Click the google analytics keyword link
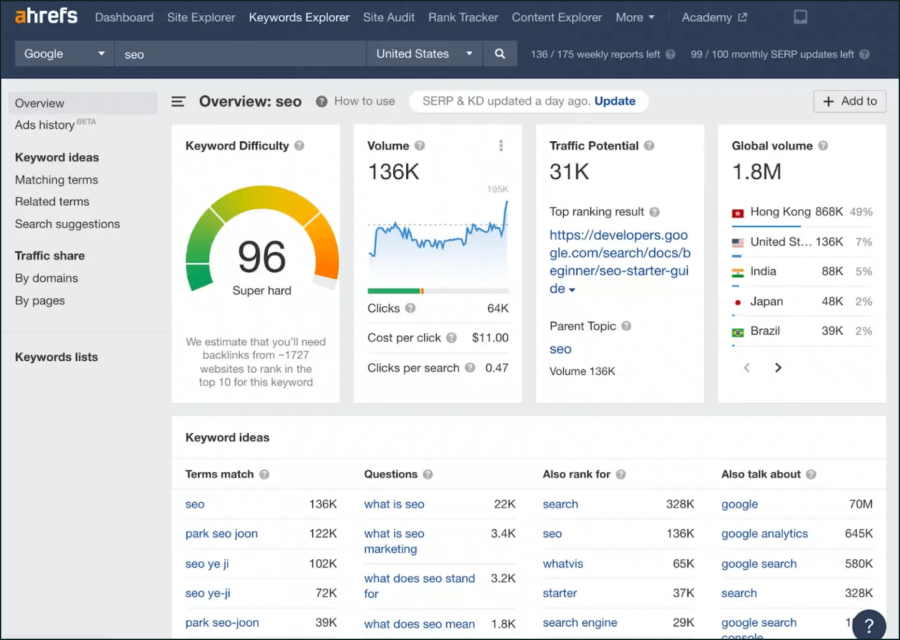The image size is (900, 640). pyautogui.click(x=765, y=534)
